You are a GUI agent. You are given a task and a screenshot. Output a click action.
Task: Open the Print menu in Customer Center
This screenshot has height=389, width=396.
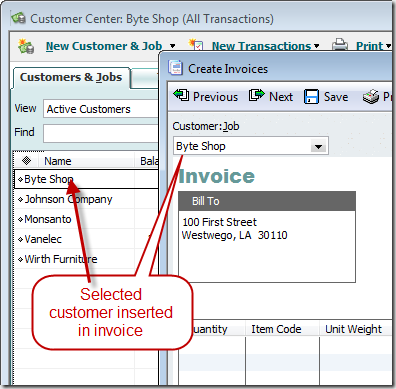(x=369, y=46)
